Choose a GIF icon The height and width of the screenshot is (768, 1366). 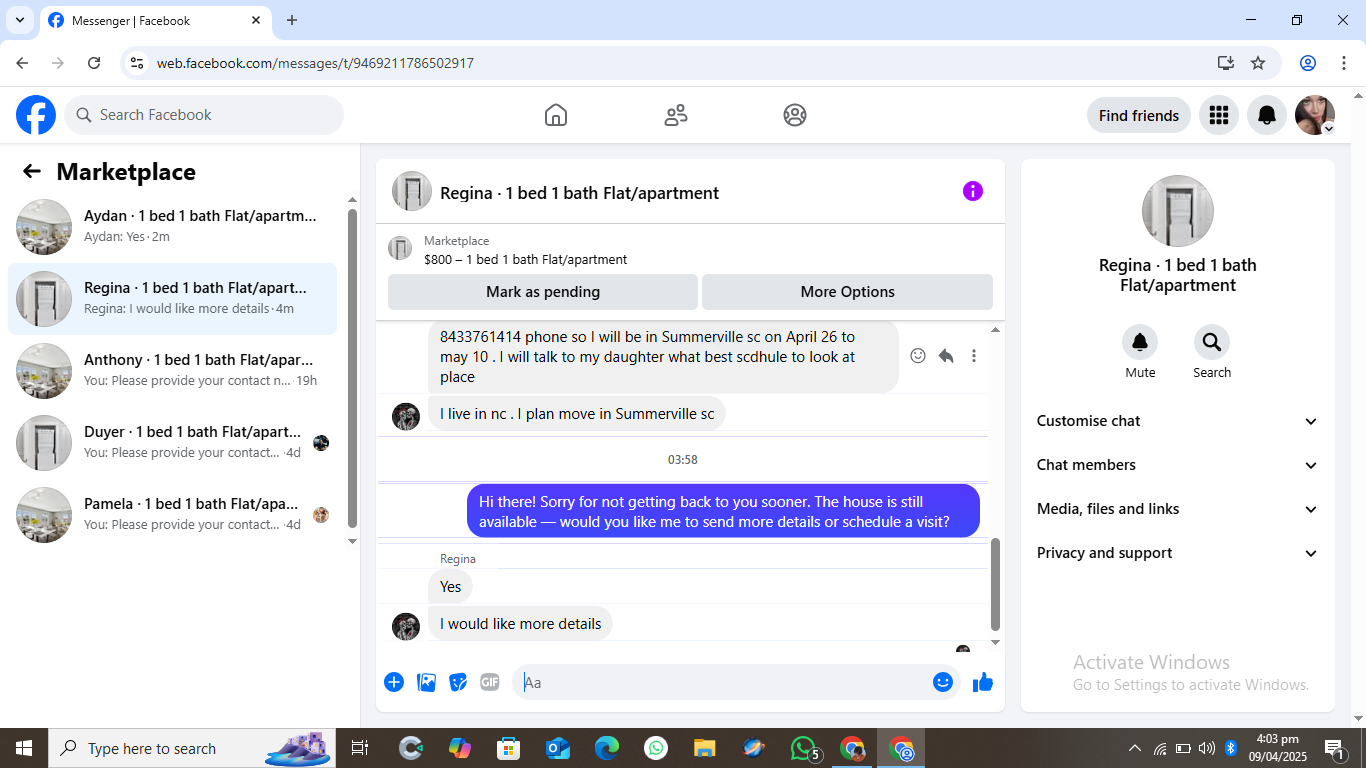click(x=490, y=682)
